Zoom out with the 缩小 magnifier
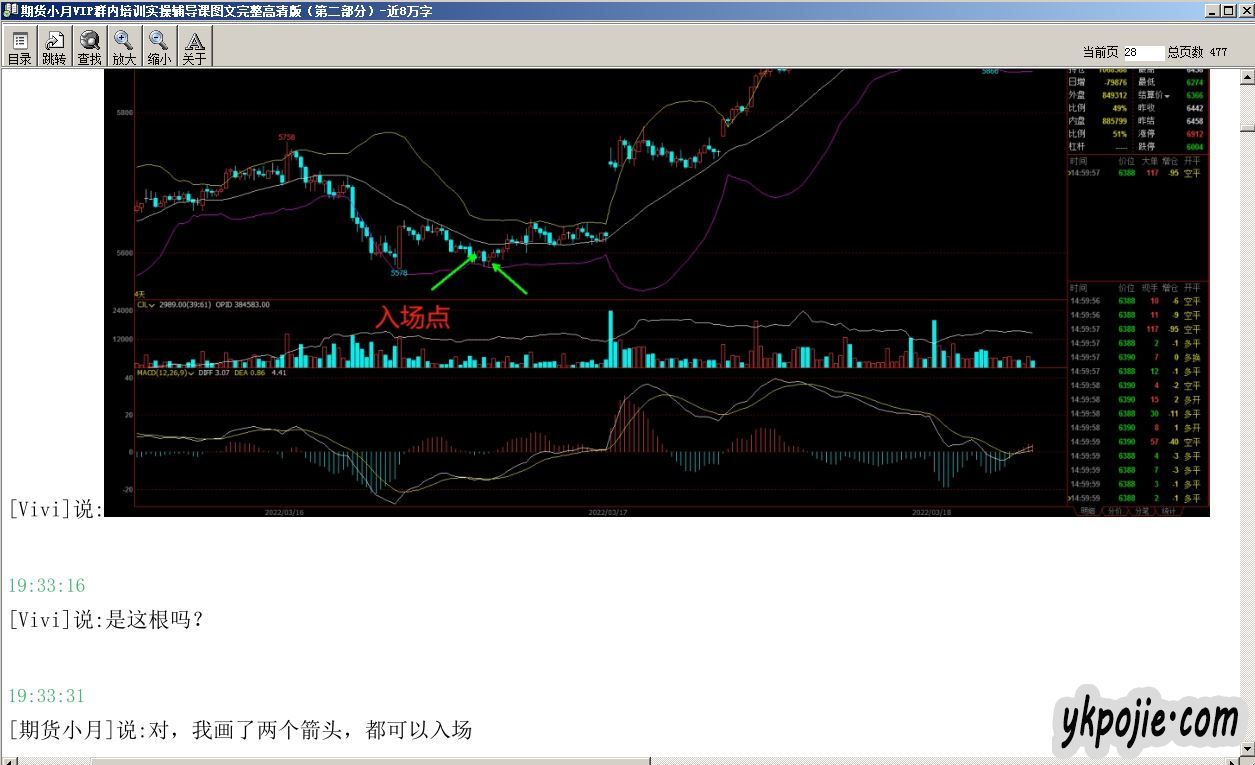Image resolution: width=1255 pixels, height=765 pixels. pyautogui.click(x=159, y=47)
